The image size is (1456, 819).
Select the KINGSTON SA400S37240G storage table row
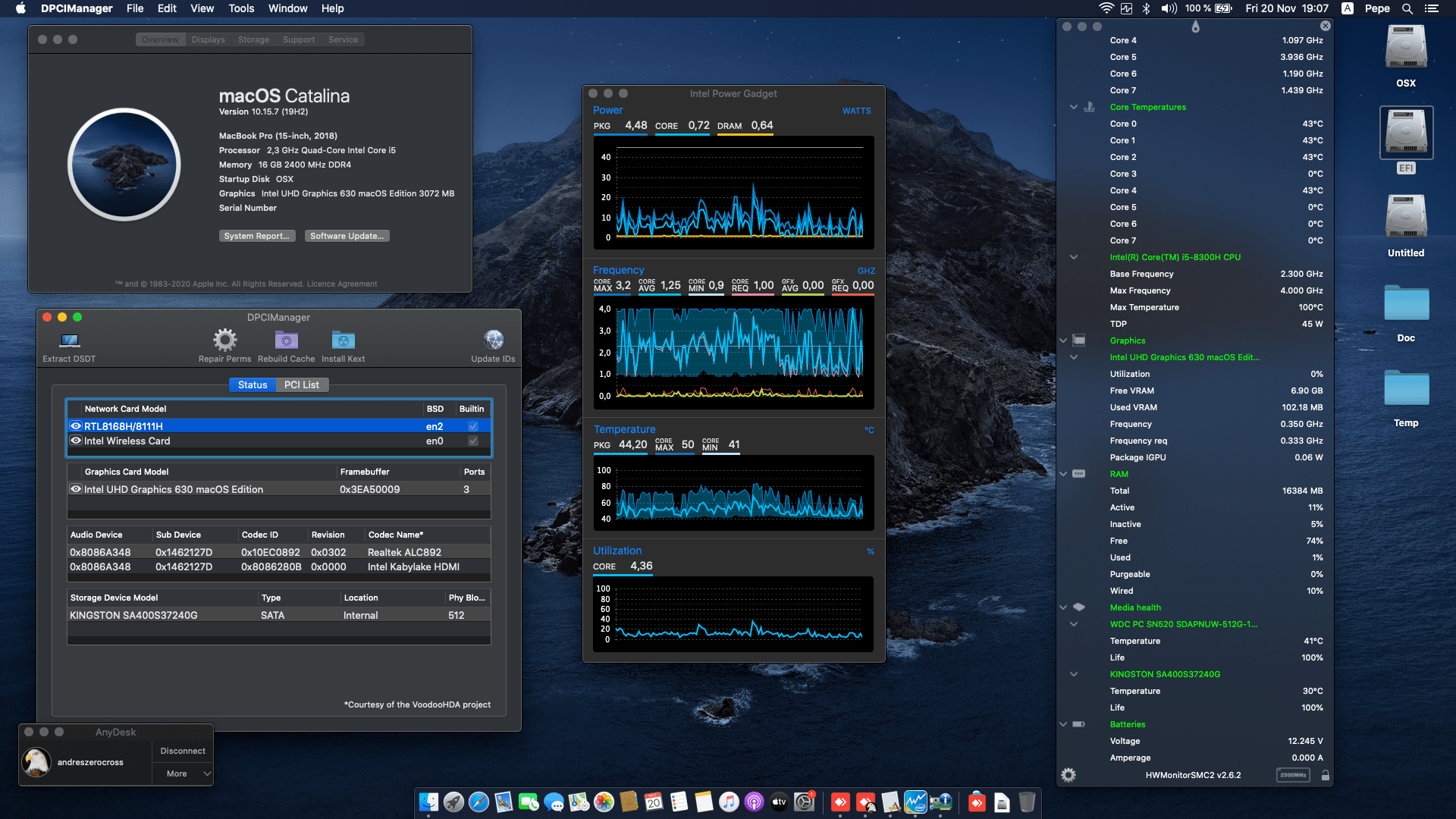click(279, 615)
